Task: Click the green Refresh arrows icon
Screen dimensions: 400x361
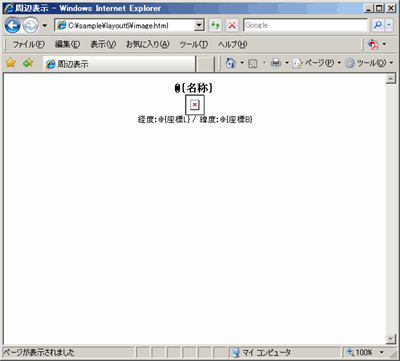Action: [216, 25]
